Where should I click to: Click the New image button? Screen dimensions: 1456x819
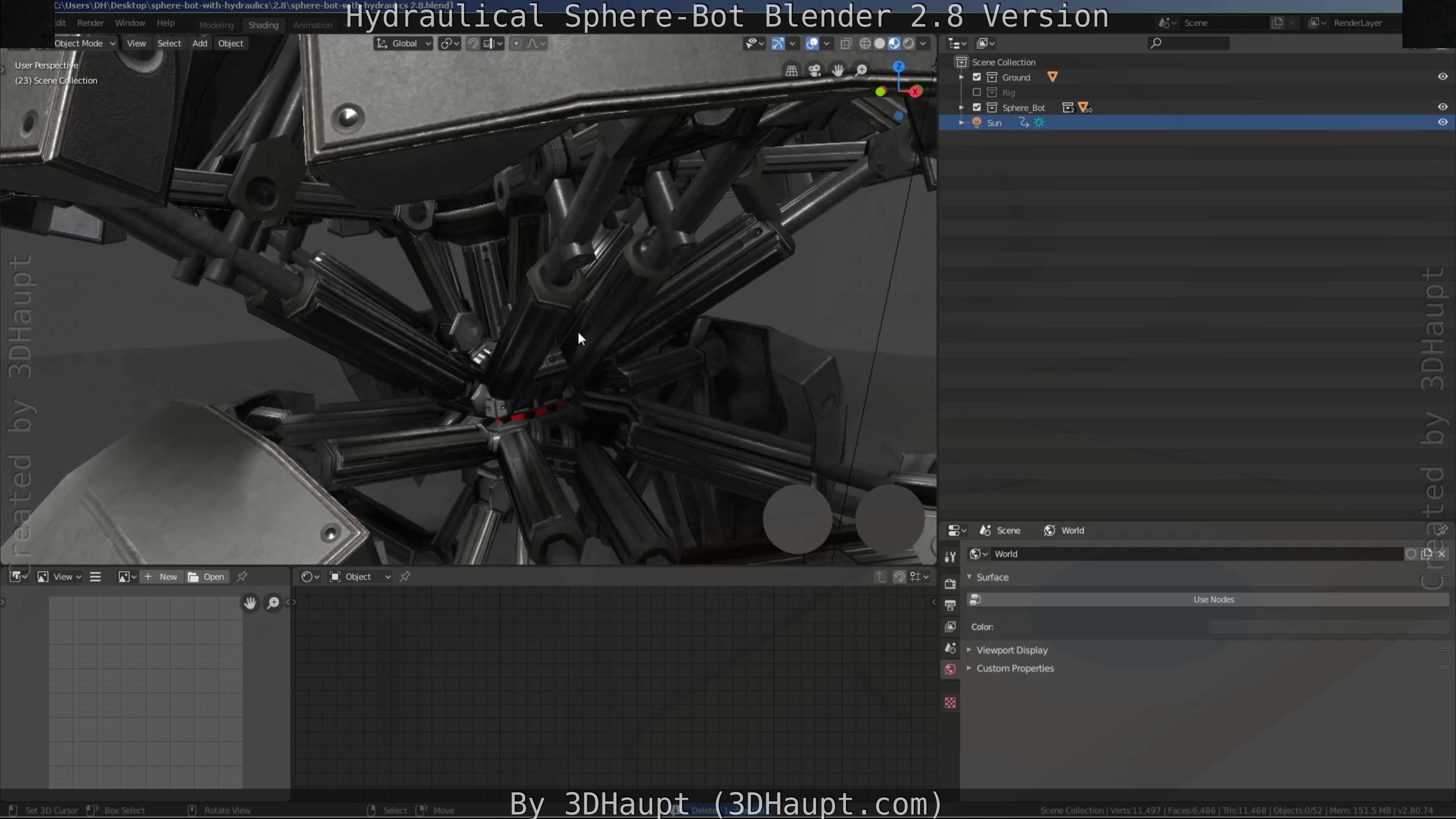162,576
